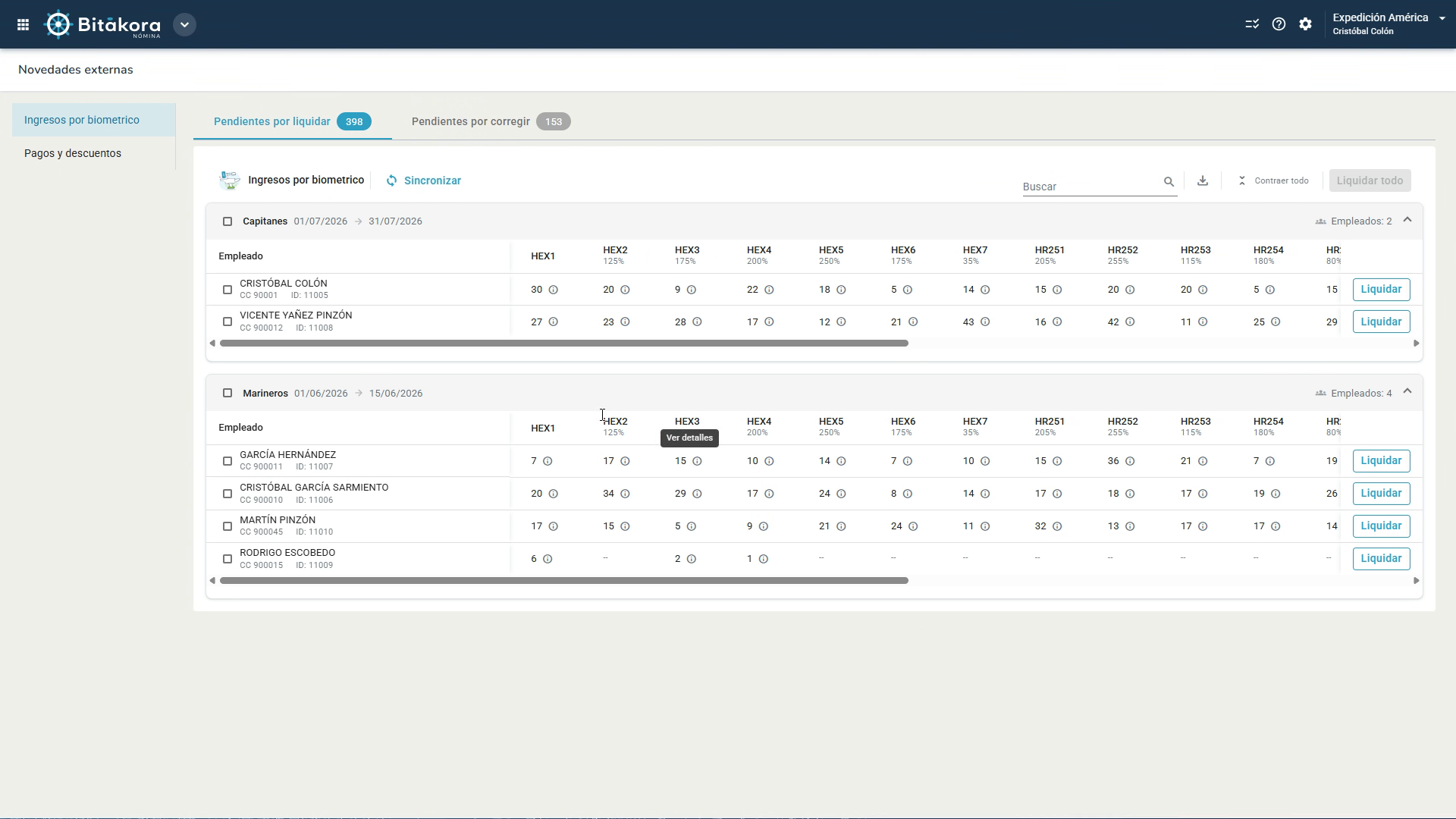
Task: Click the download icon next to search
Action: [x=1203, y=180]
